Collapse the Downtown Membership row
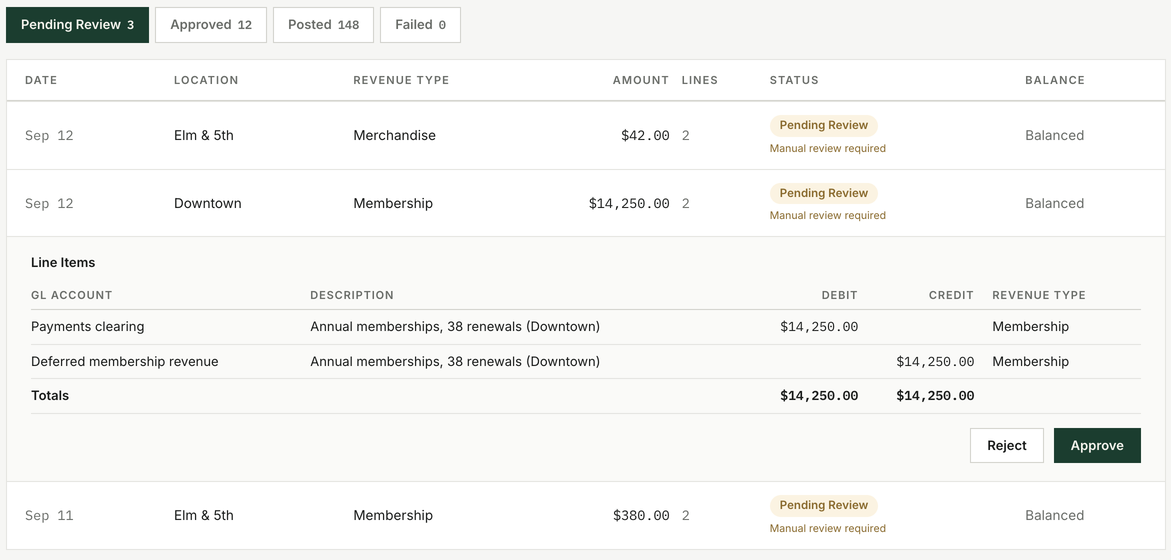 click(x=586, y=203)
